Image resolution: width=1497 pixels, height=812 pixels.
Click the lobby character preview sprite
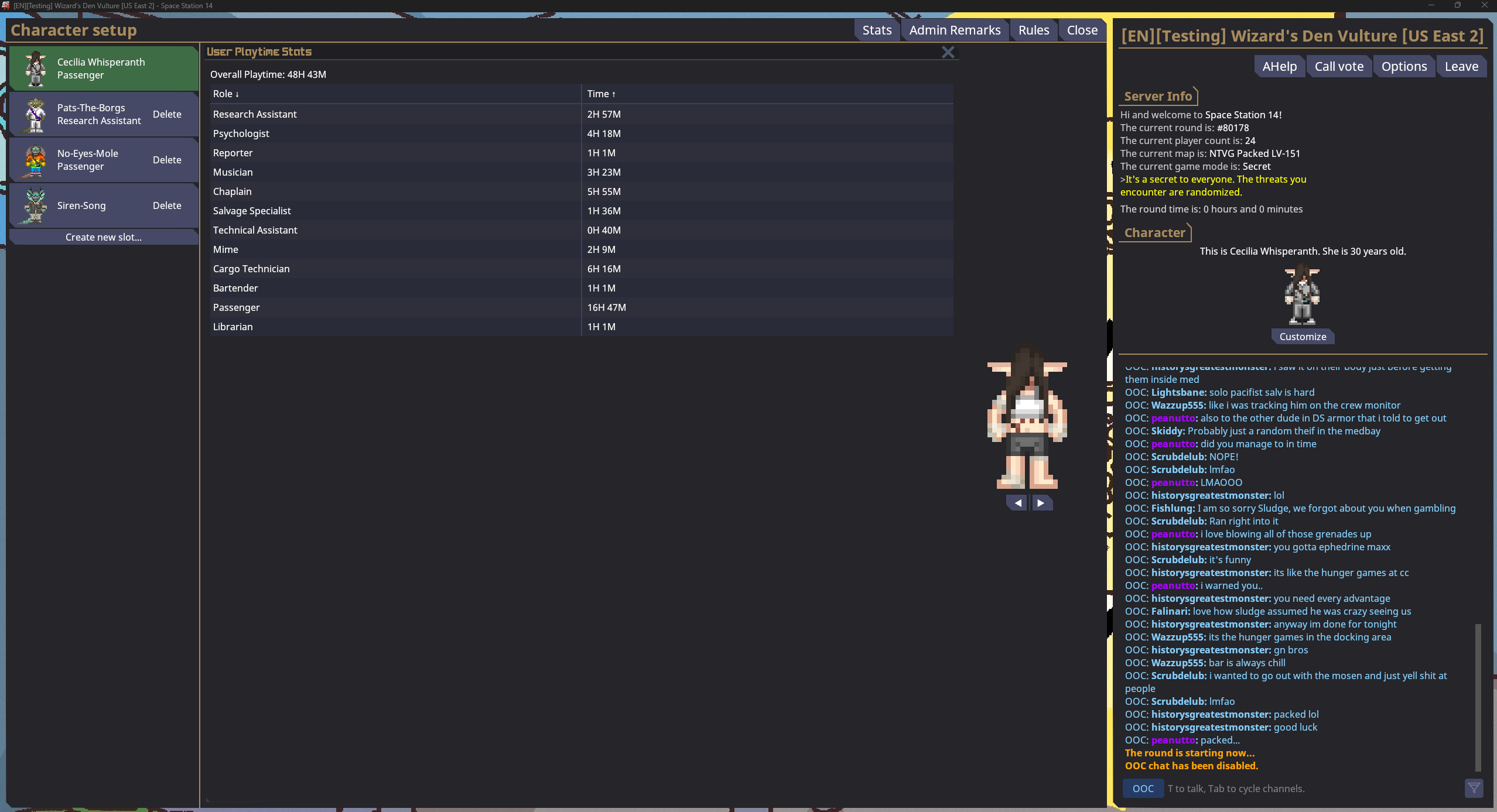(1302, 294)
